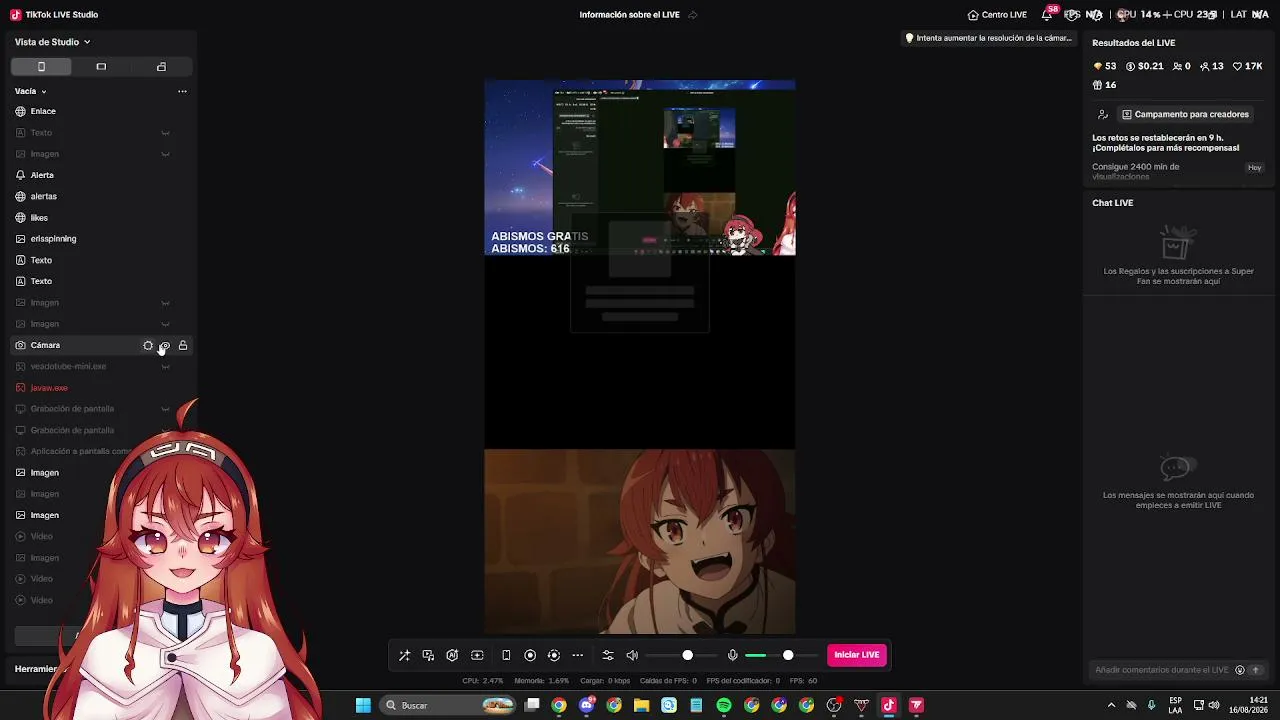Start recording with the record button
The height and width of the screenshot is (720, 1280).
click(530, 655)
